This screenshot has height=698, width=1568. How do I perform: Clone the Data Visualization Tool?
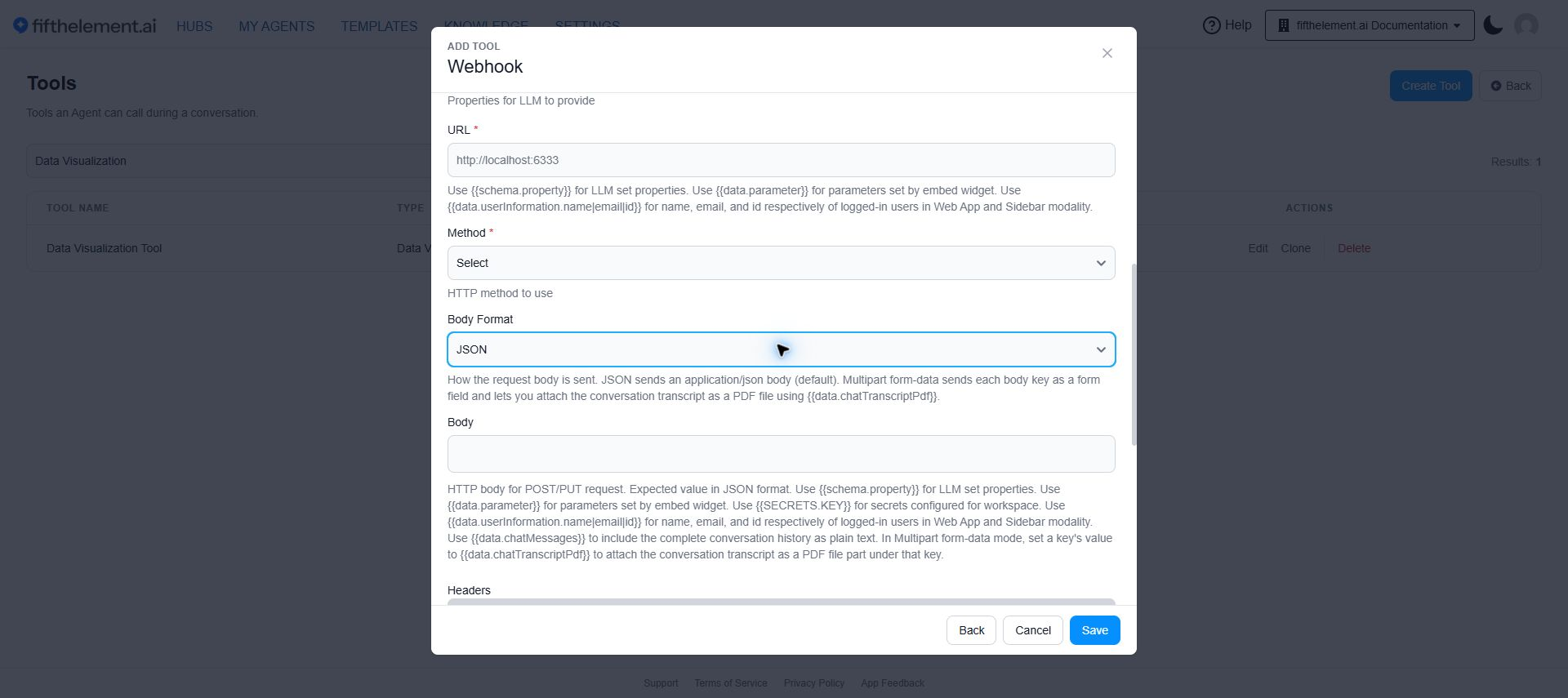[x=1295, y=248]
